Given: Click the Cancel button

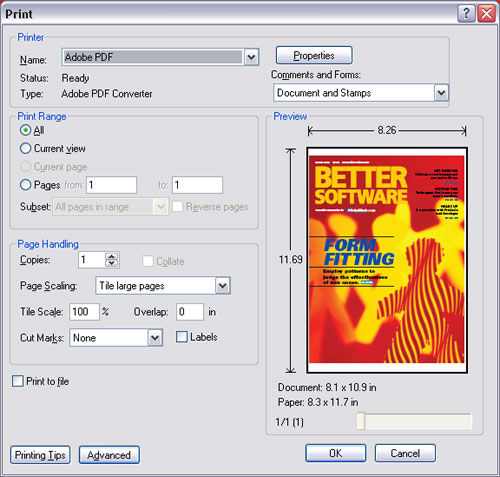Looking at the screenshot, I should coord(405,453).
